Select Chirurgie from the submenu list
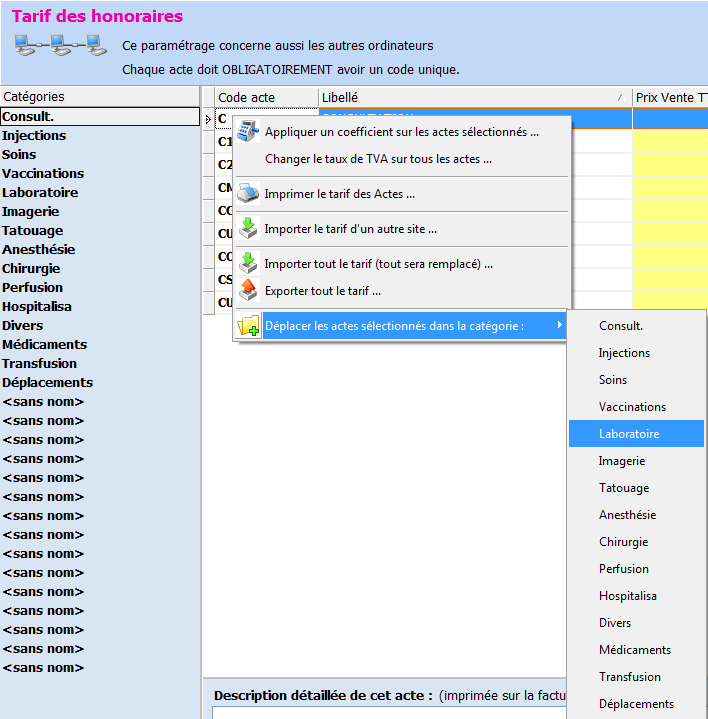 (623, 542)
